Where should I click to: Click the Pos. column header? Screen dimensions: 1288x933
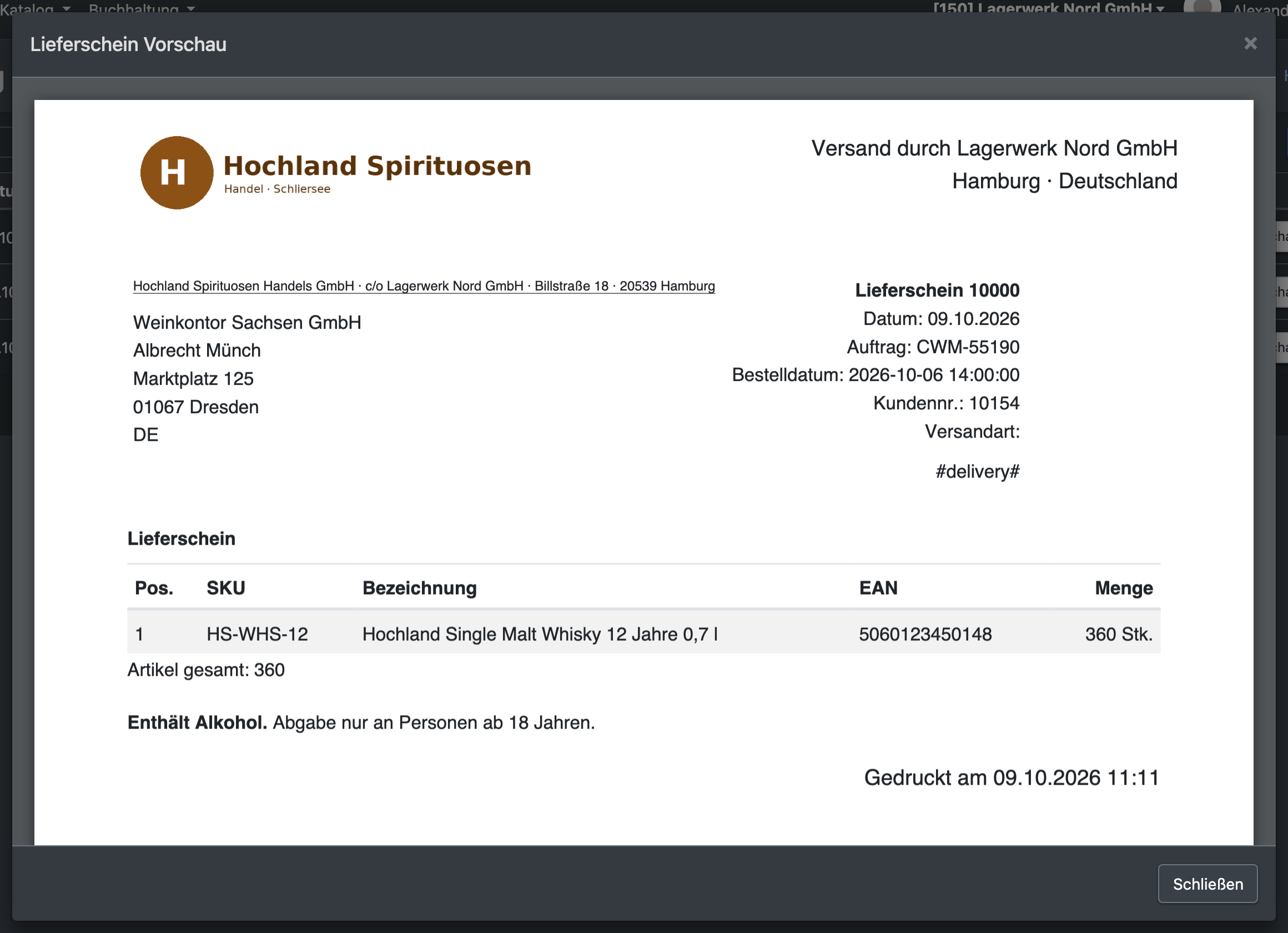tap(154, 588)
